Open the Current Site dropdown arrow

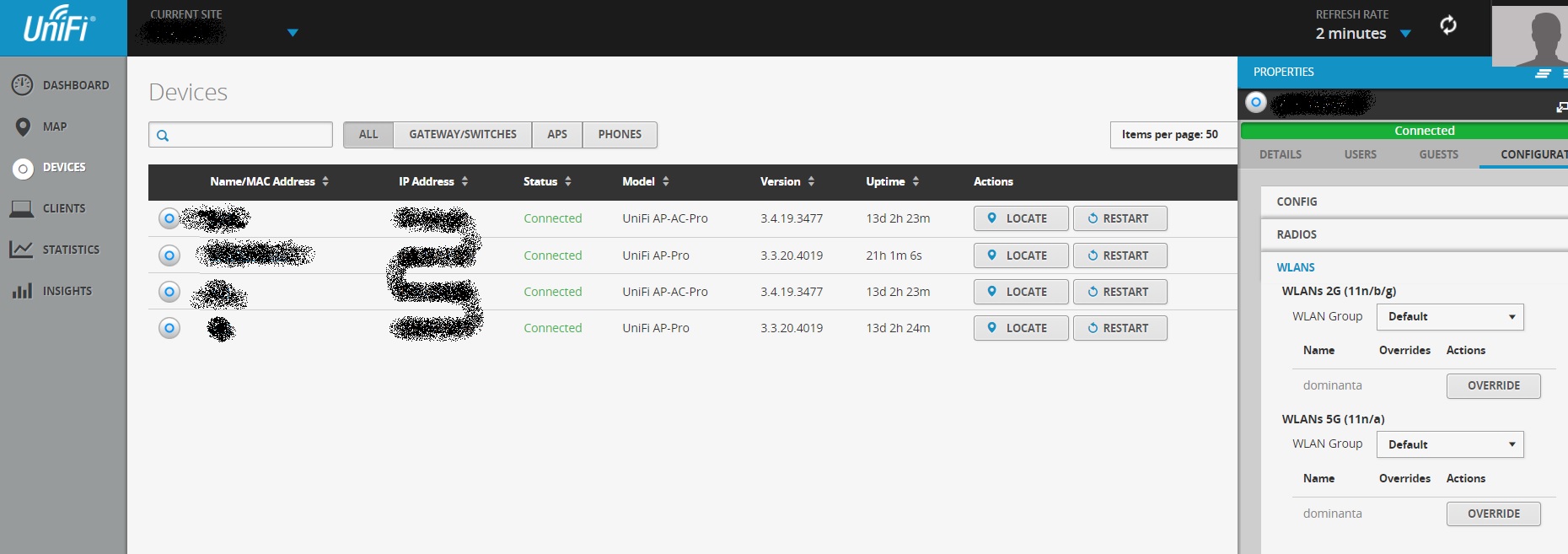293,33
